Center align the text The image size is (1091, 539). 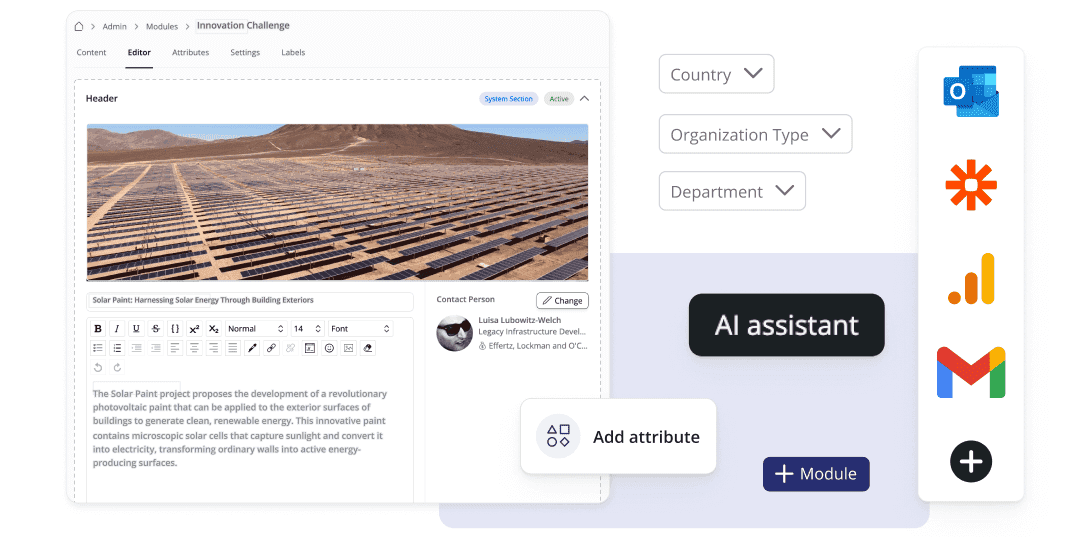[x=194, y=348]
